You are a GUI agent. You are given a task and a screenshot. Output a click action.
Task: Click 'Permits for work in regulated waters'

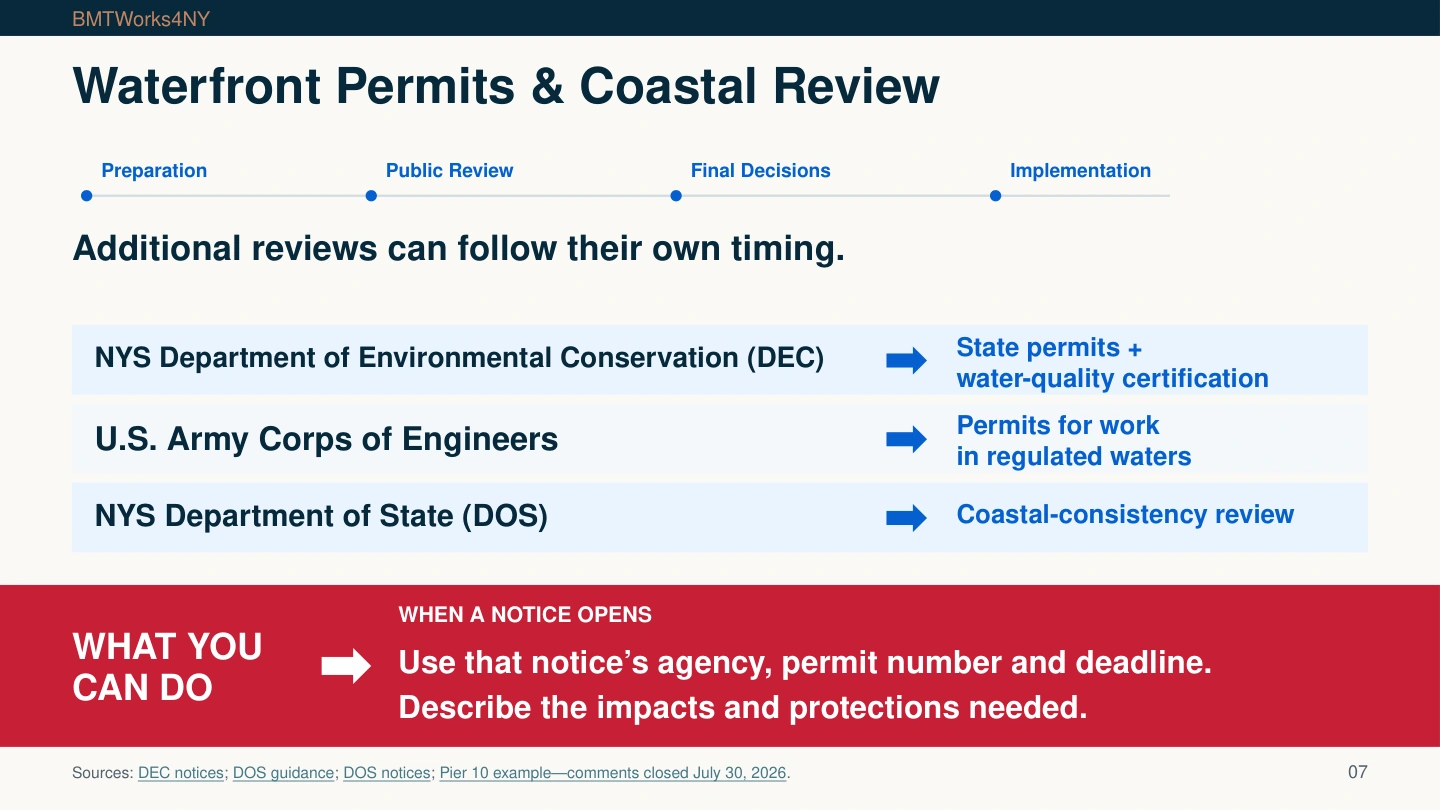1074,441
